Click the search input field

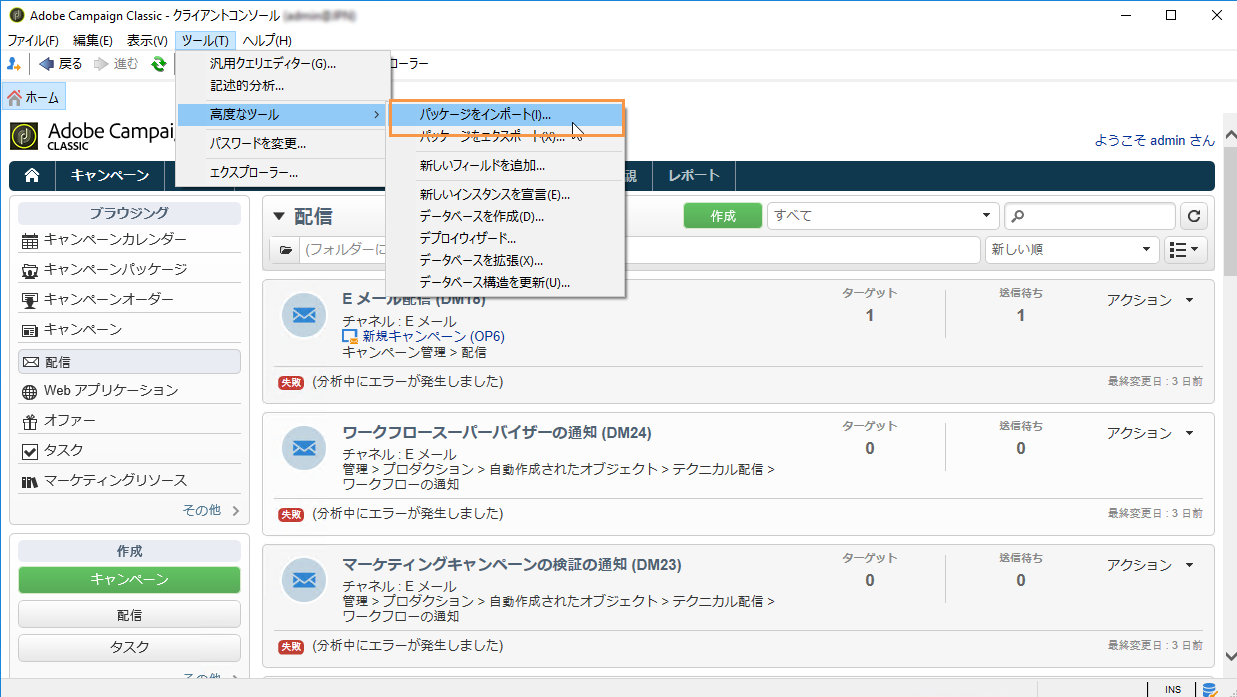tap(1090, 216)
